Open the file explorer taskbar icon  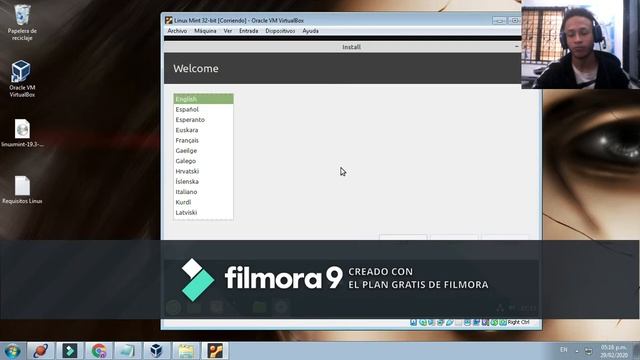186,351
